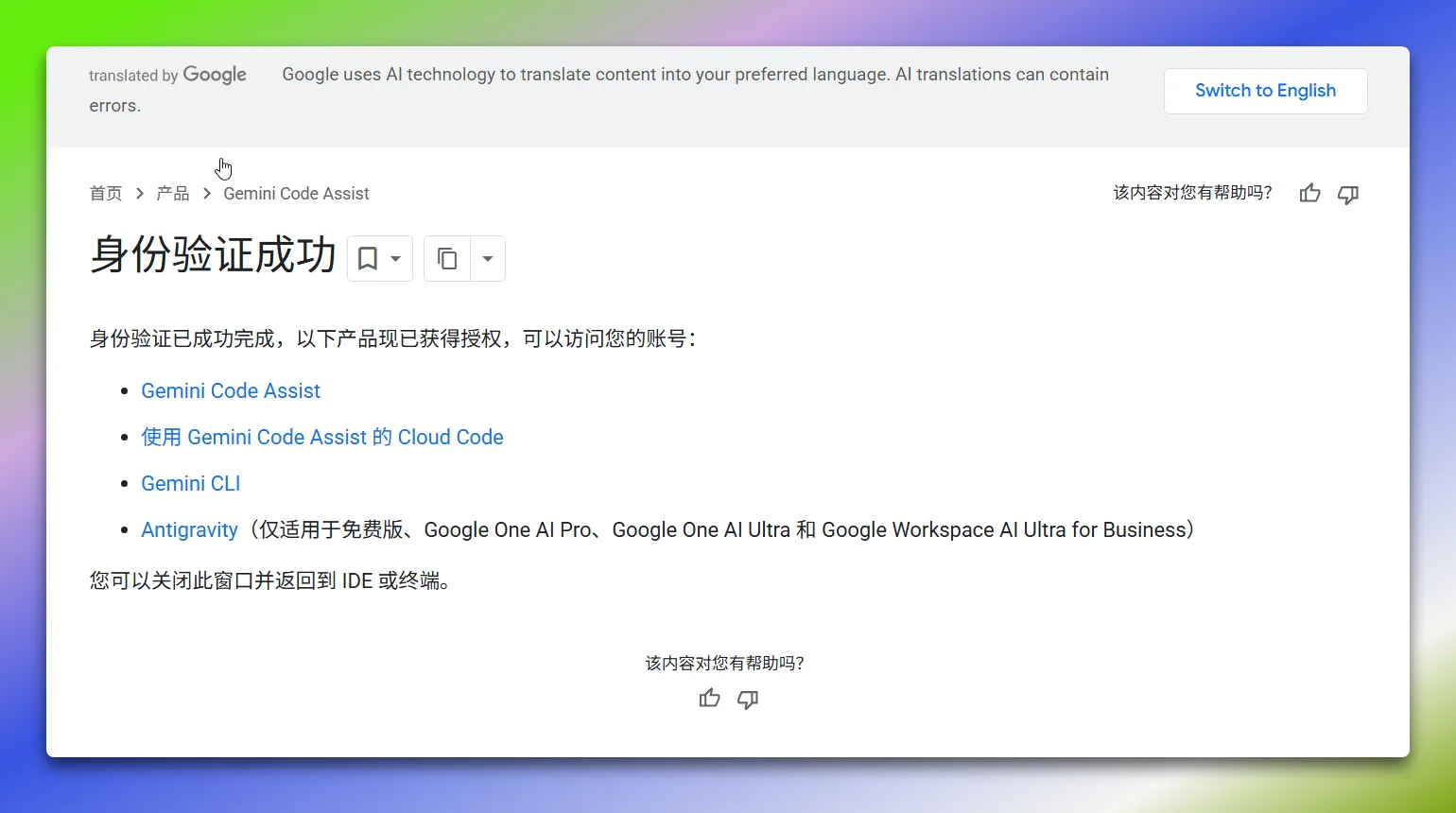Viewport: 1456px width, 813px height.
Task: Click the bottom thumbs down feedback icon
Action: (x=748, y=699)
